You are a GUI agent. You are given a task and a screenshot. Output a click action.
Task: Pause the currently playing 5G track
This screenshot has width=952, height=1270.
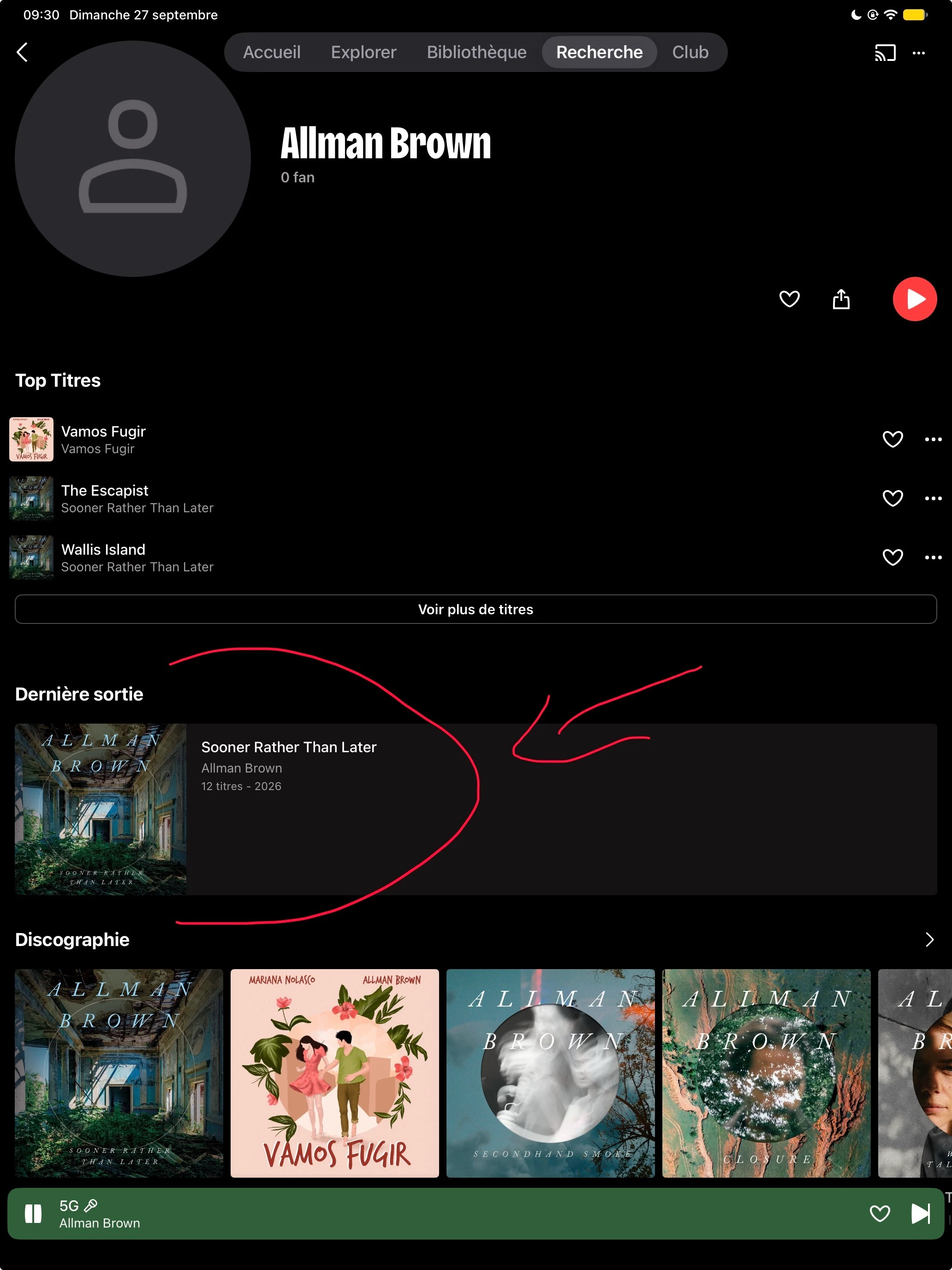[33, 1214]
